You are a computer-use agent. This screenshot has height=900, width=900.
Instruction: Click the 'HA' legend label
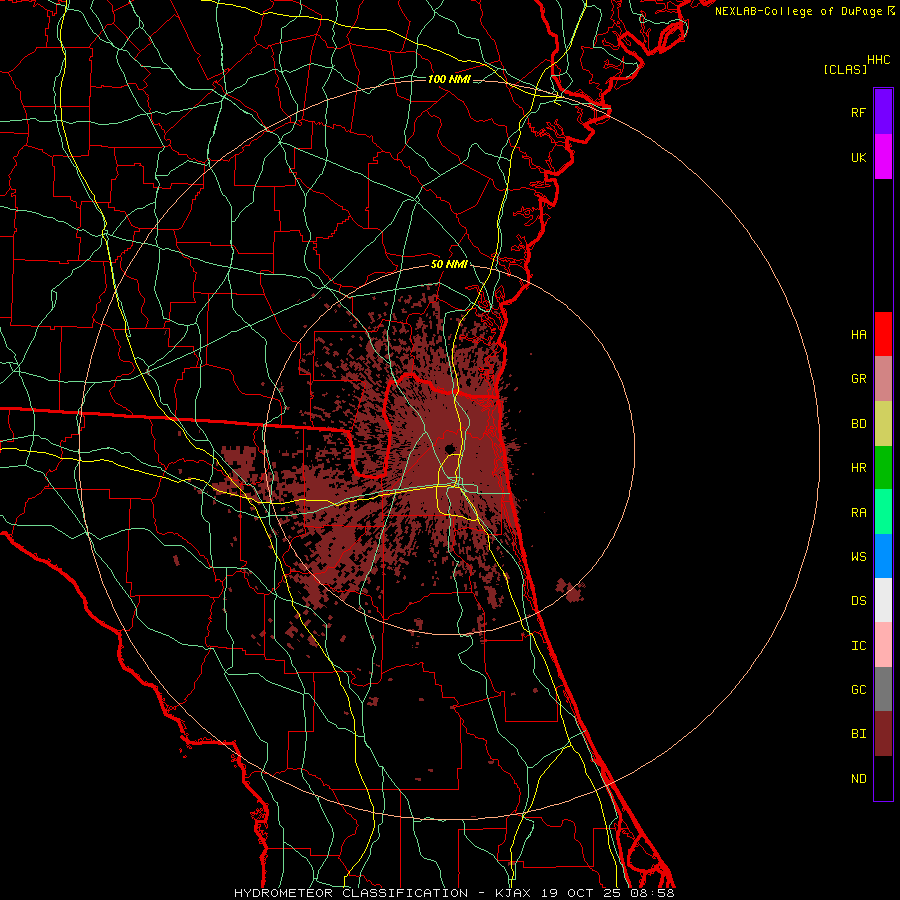[858, 334]
